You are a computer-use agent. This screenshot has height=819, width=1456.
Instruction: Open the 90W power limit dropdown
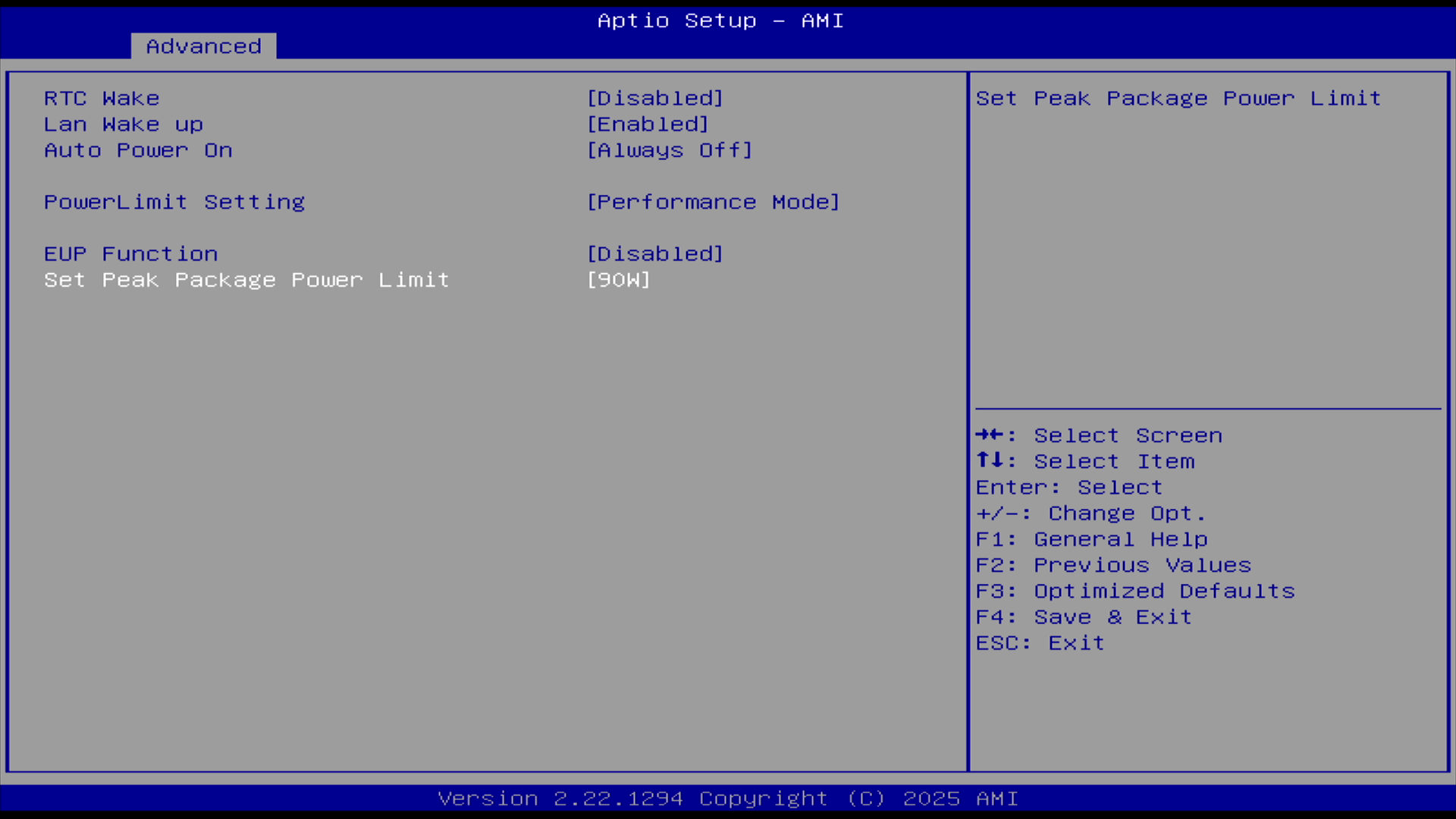pyautogui.click(x=618, y=280)
